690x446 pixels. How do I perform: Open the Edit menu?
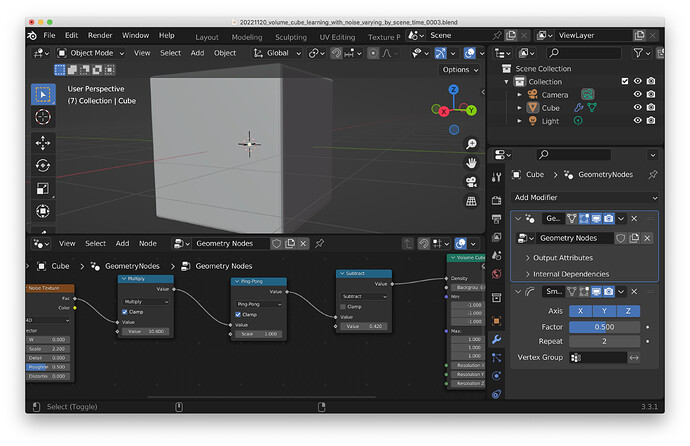(x=71, y=35)
